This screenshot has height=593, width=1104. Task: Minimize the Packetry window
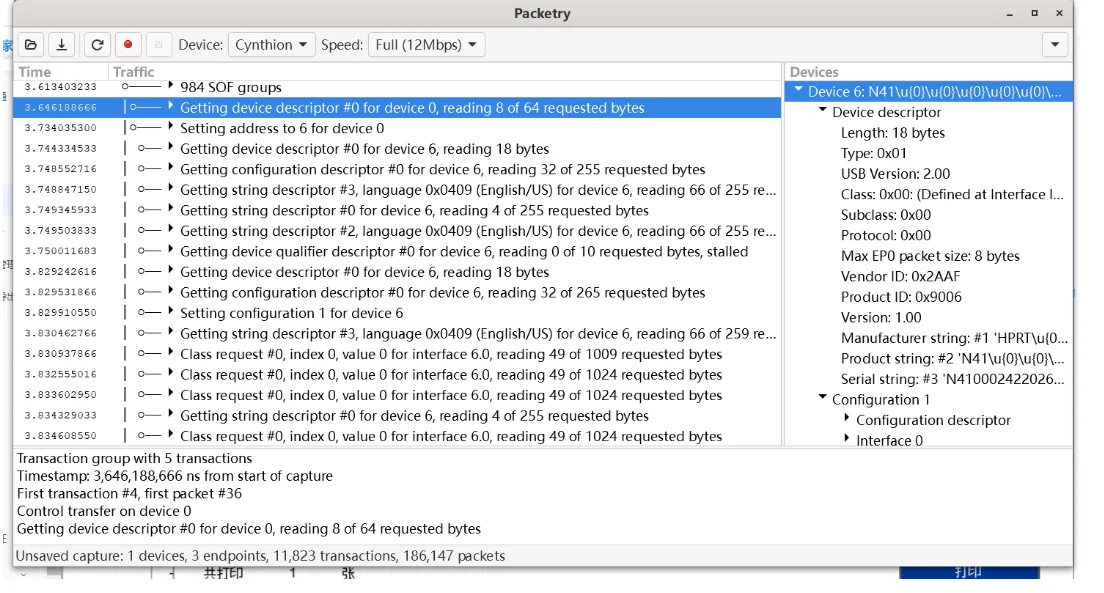(1010, 13)
